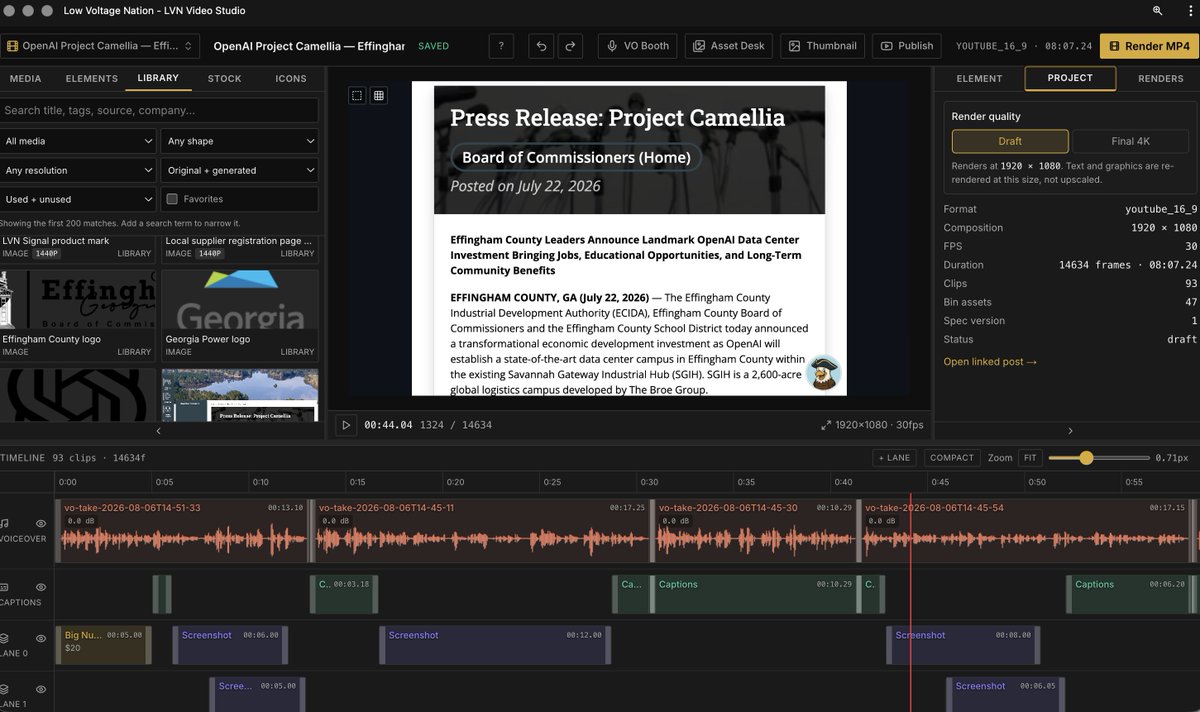This screenshot has height=712, width=1200.
Task: Toggle the COMPACT timeline view
Action: pos(951,458)
